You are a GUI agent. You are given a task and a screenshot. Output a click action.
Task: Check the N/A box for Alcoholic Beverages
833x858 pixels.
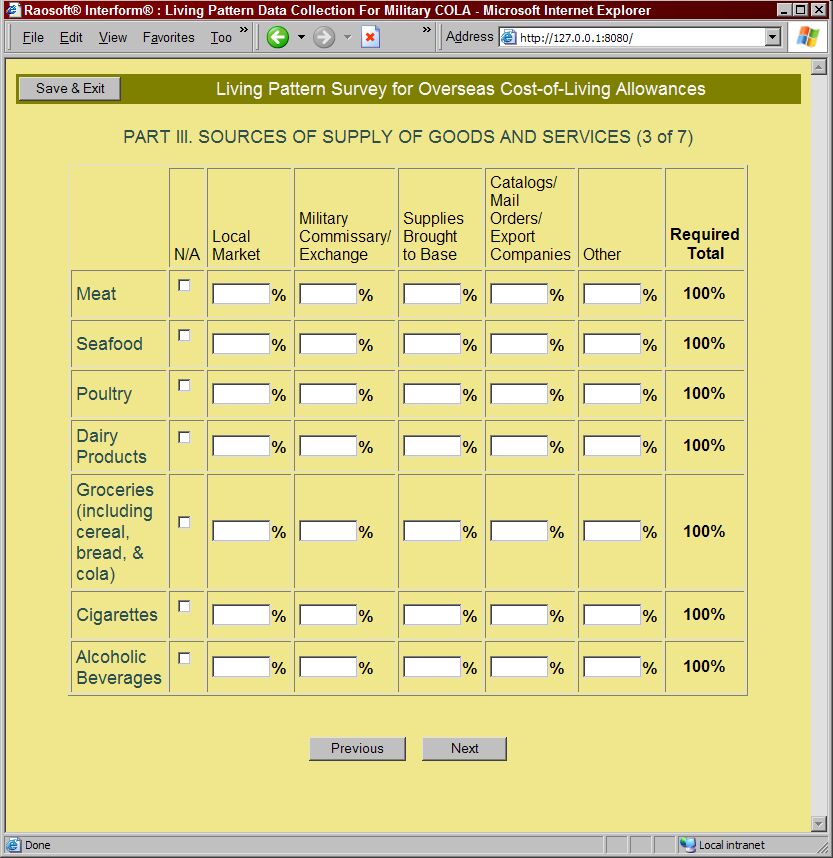click(184, 658)
